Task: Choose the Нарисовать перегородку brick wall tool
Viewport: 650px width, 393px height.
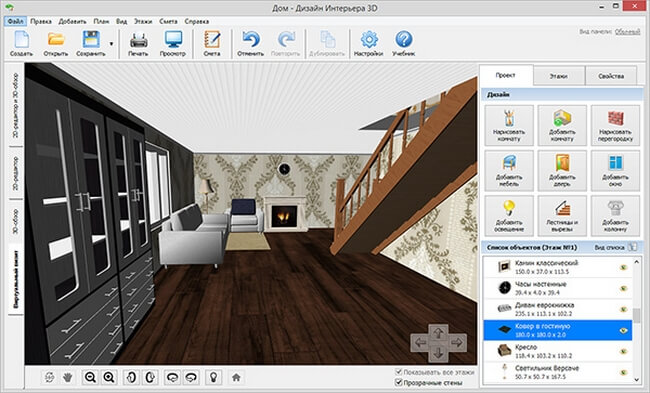Action: pos(615,125)
